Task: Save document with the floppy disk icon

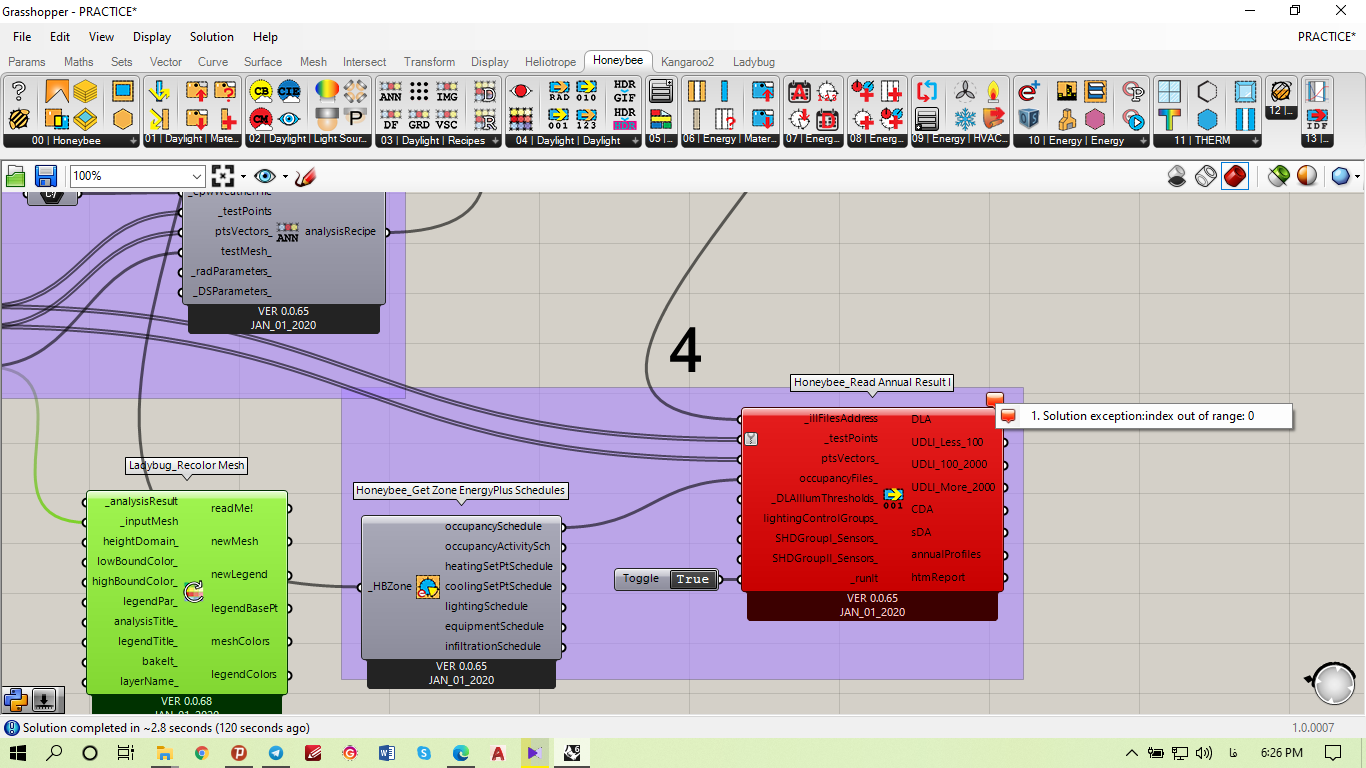Action: point(46,177)
